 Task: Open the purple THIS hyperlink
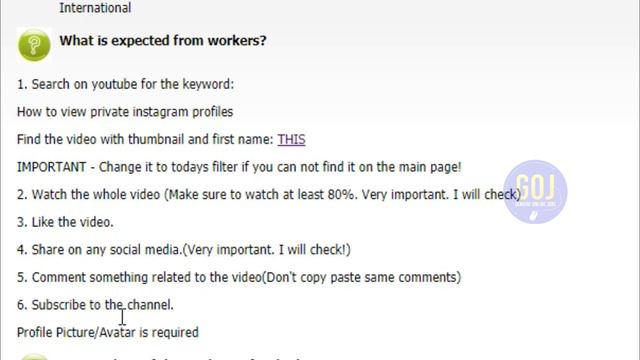pyautogui.click(x=291, y=140)
